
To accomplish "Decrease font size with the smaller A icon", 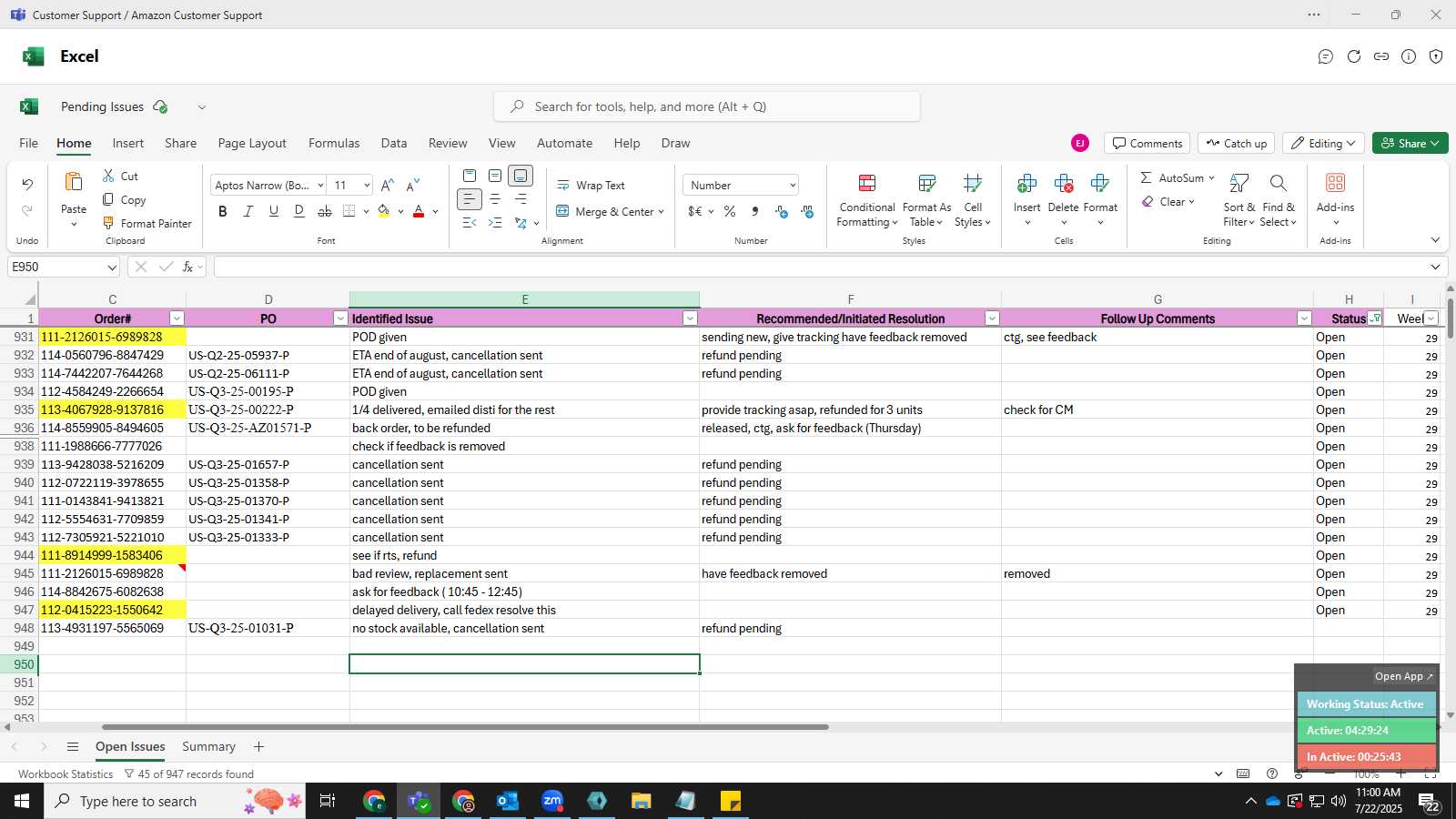I will (x=413, y=185).
